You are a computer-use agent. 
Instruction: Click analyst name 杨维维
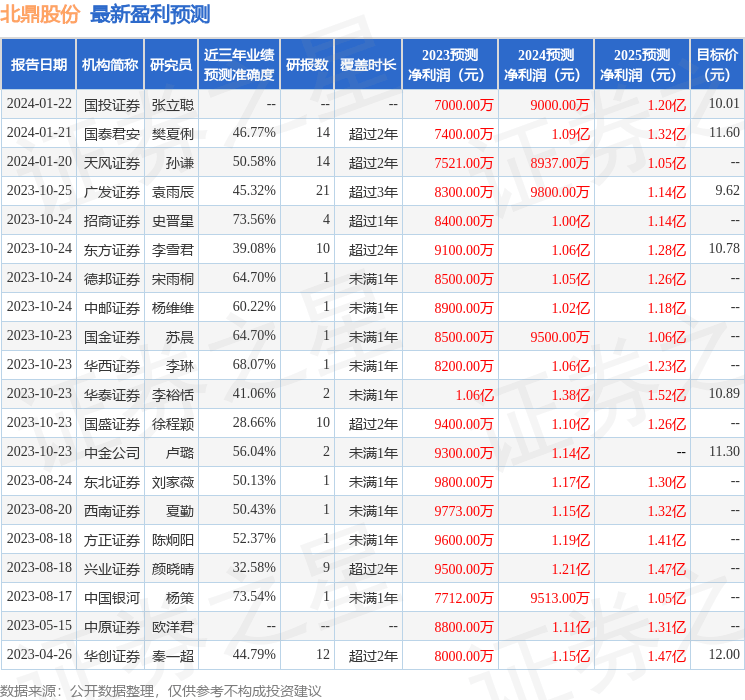pos(172,308)
